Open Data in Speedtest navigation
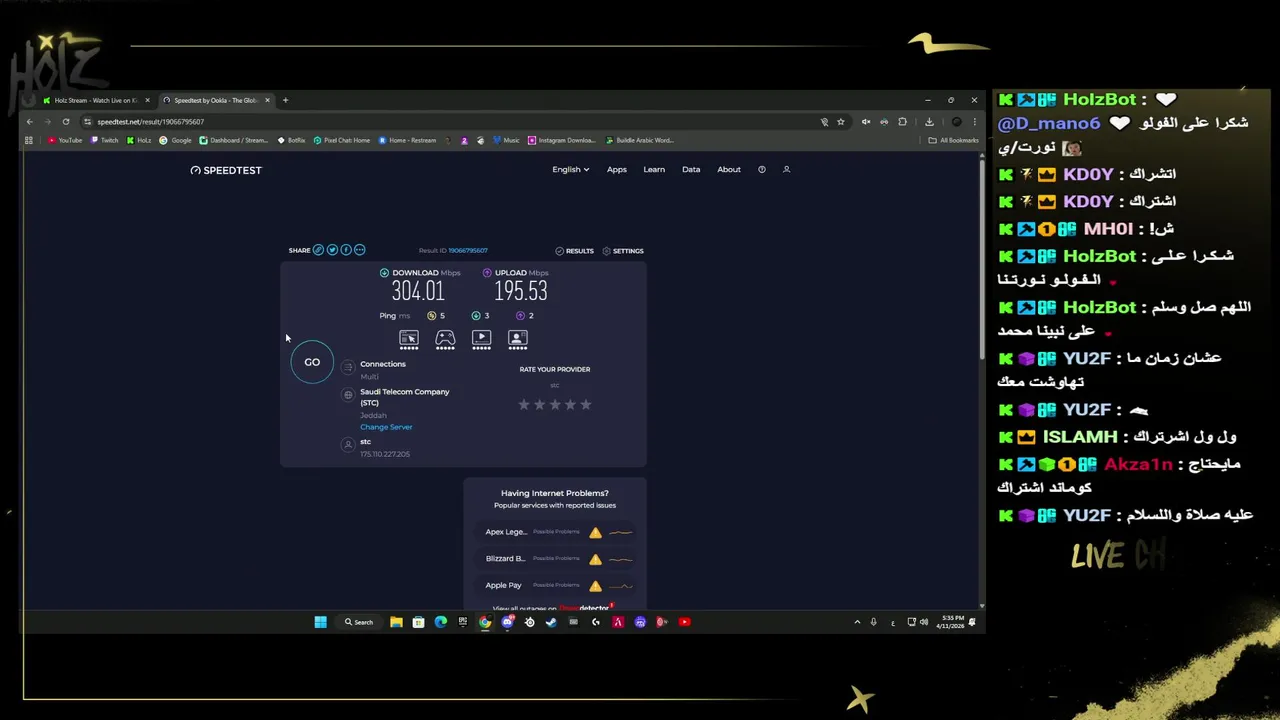The width and height of the screenshot is (1280, 720). (691, 170)
